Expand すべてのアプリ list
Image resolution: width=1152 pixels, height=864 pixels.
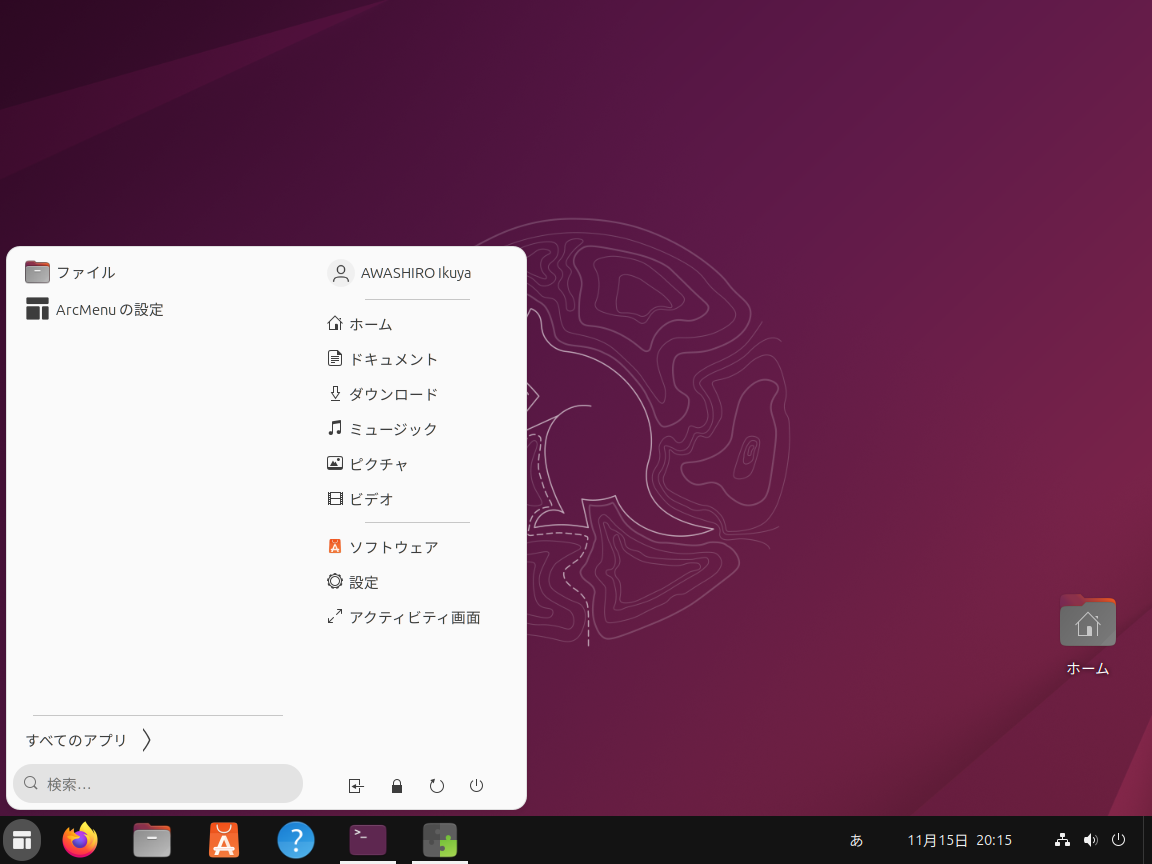pyautogui.click(x=90, y=740)
